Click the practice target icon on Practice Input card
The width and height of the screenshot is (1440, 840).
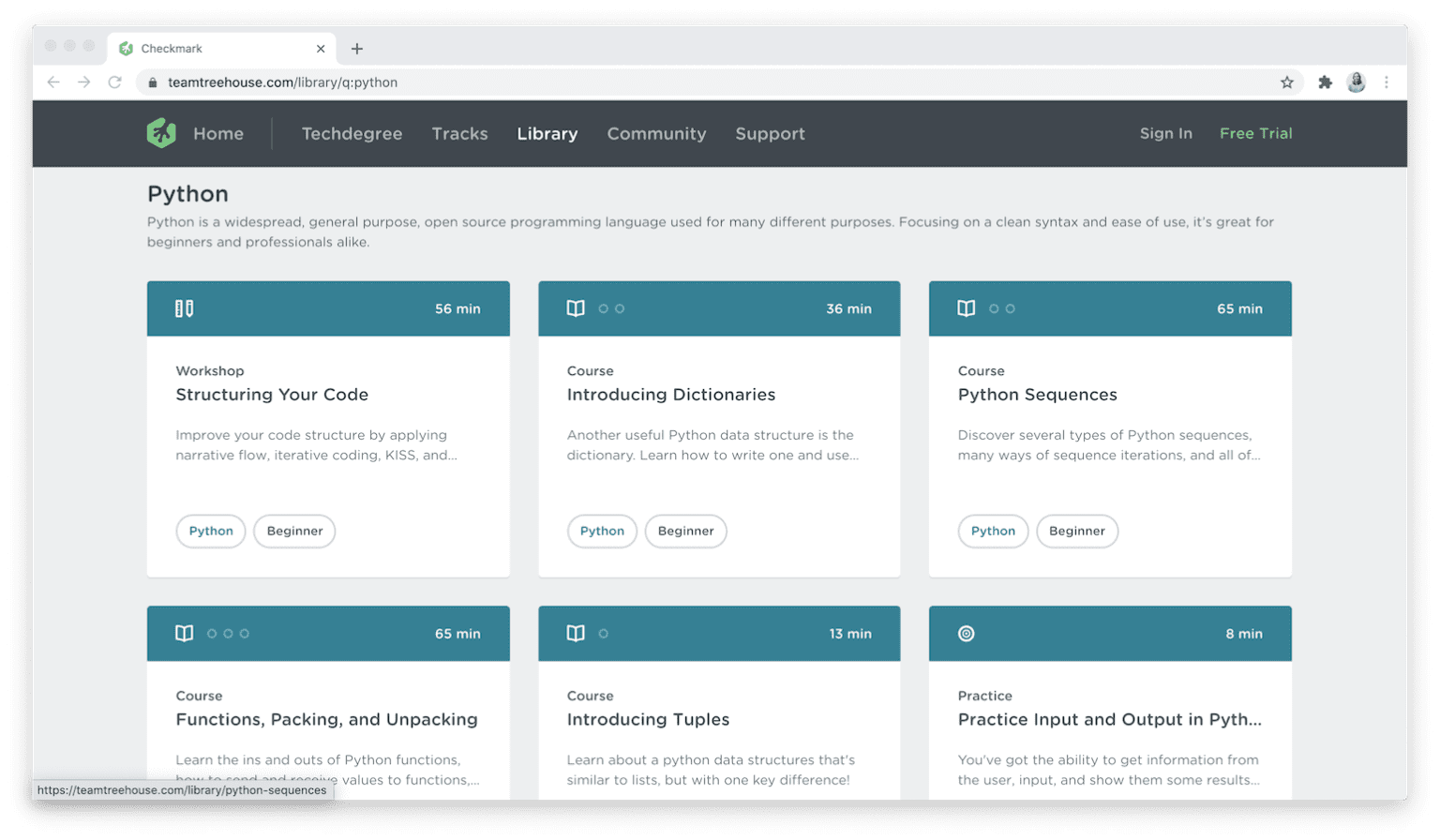click(x=966, y=633)
